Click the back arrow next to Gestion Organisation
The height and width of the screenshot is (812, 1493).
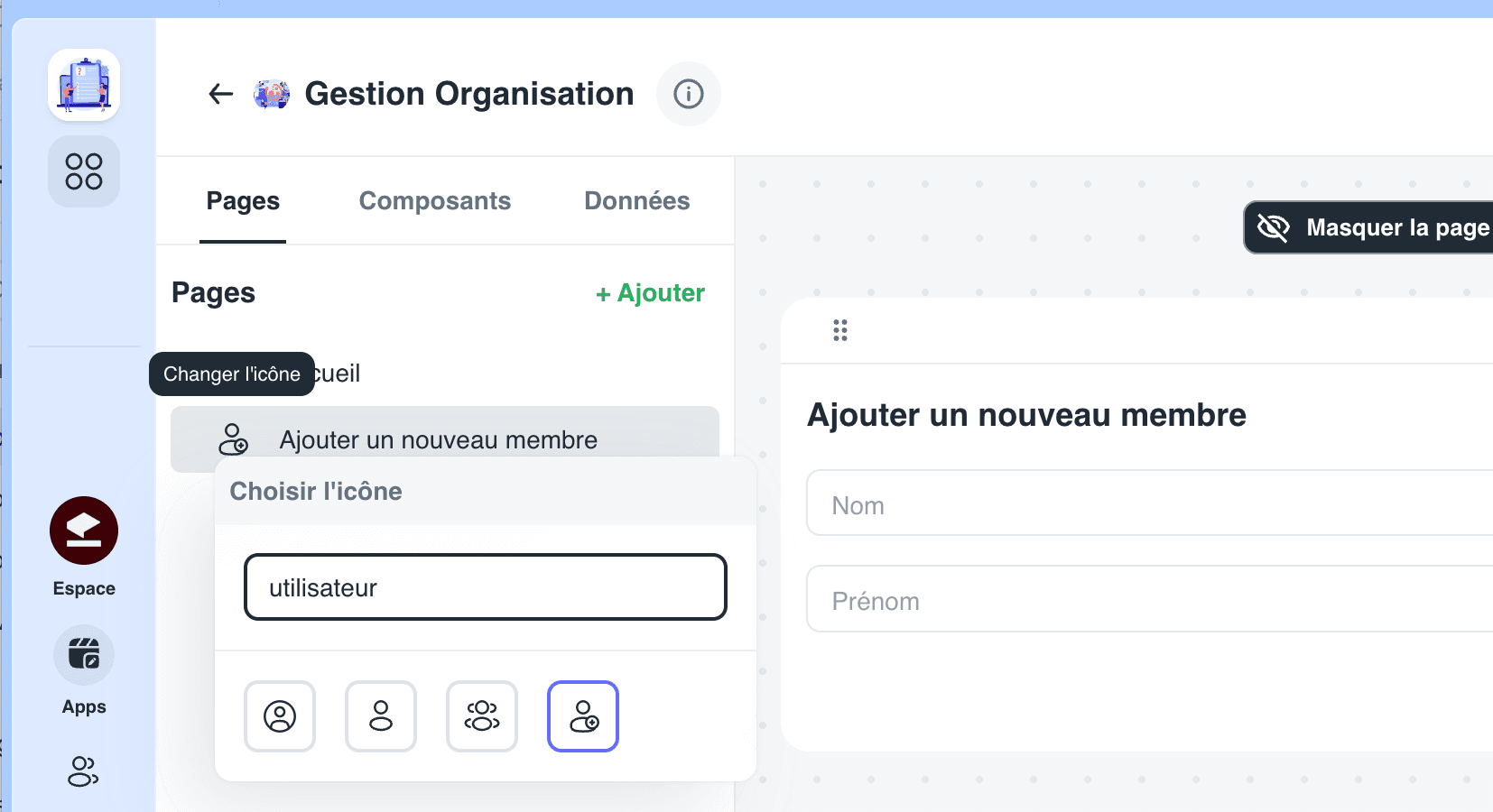tap(220, 94)
